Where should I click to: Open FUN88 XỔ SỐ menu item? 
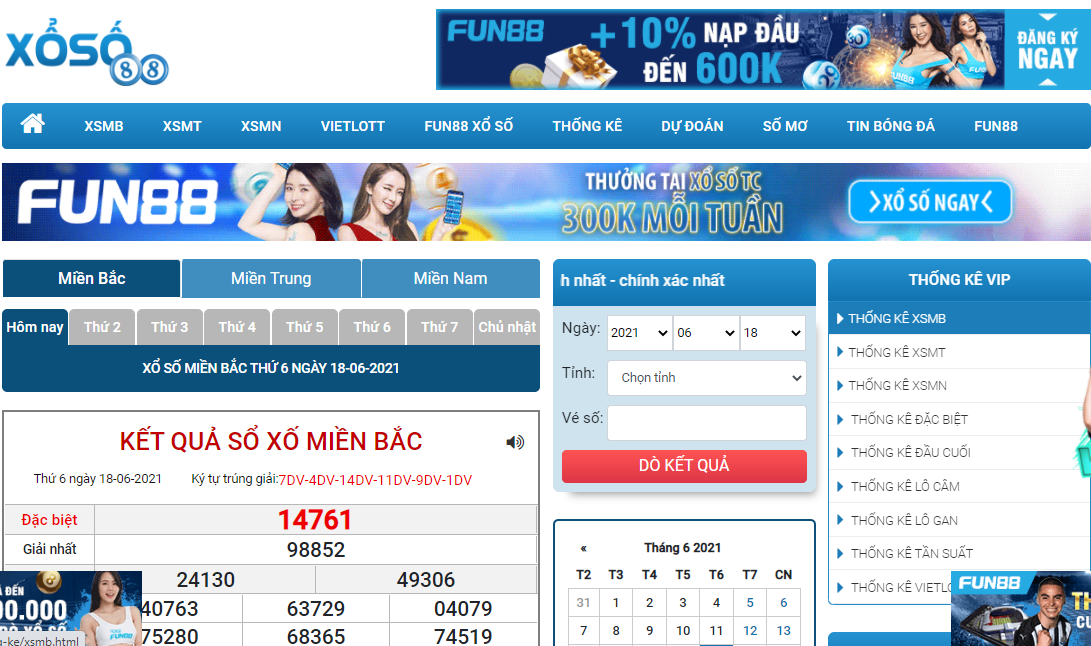(469, 126)
